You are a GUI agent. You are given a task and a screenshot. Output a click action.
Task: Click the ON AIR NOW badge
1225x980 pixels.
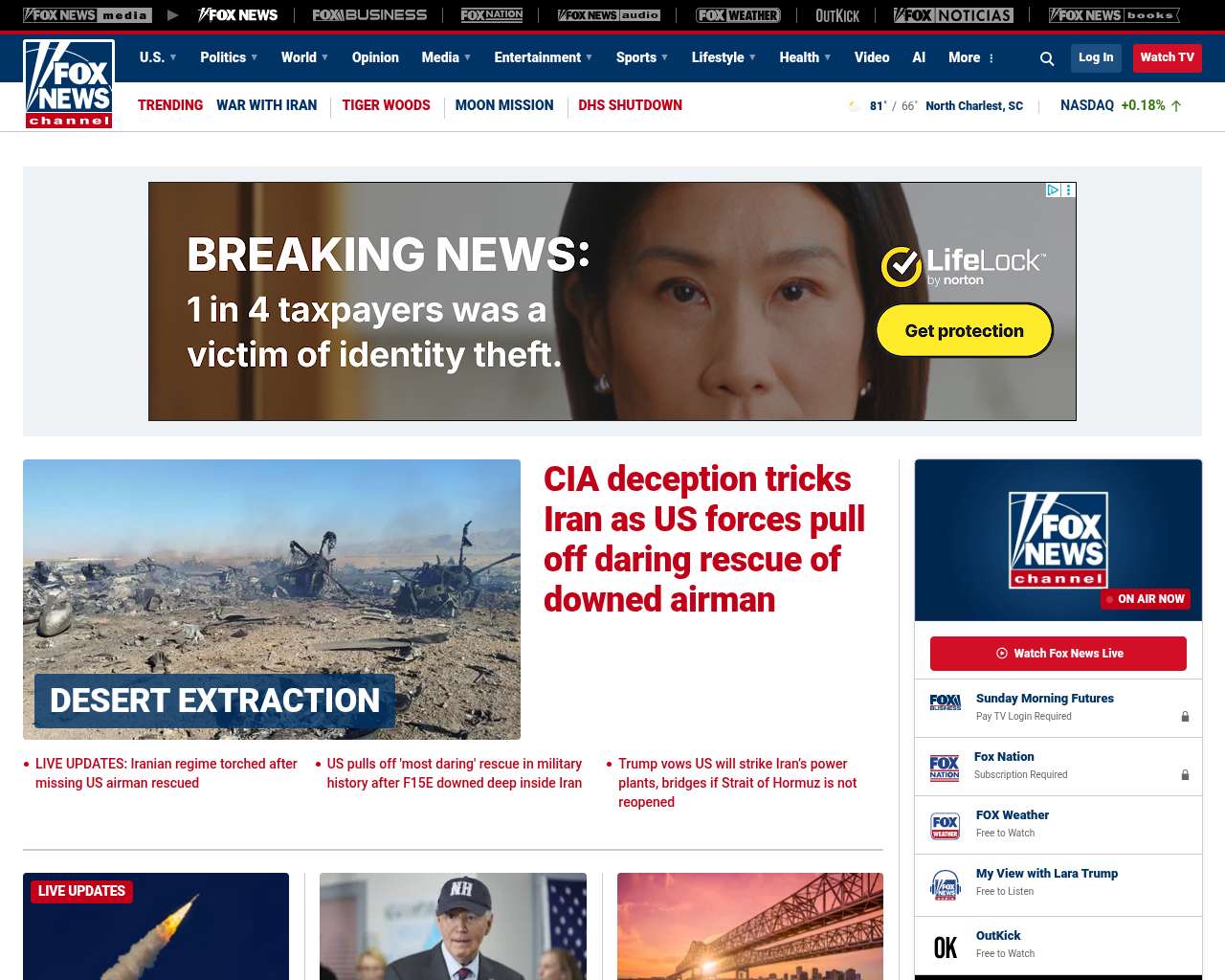tap(1146, 599)
